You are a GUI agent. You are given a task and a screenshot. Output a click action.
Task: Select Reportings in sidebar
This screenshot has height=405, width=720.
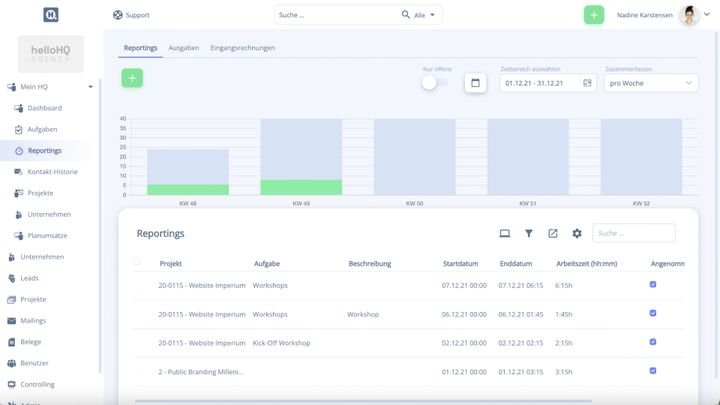point(45,151)
